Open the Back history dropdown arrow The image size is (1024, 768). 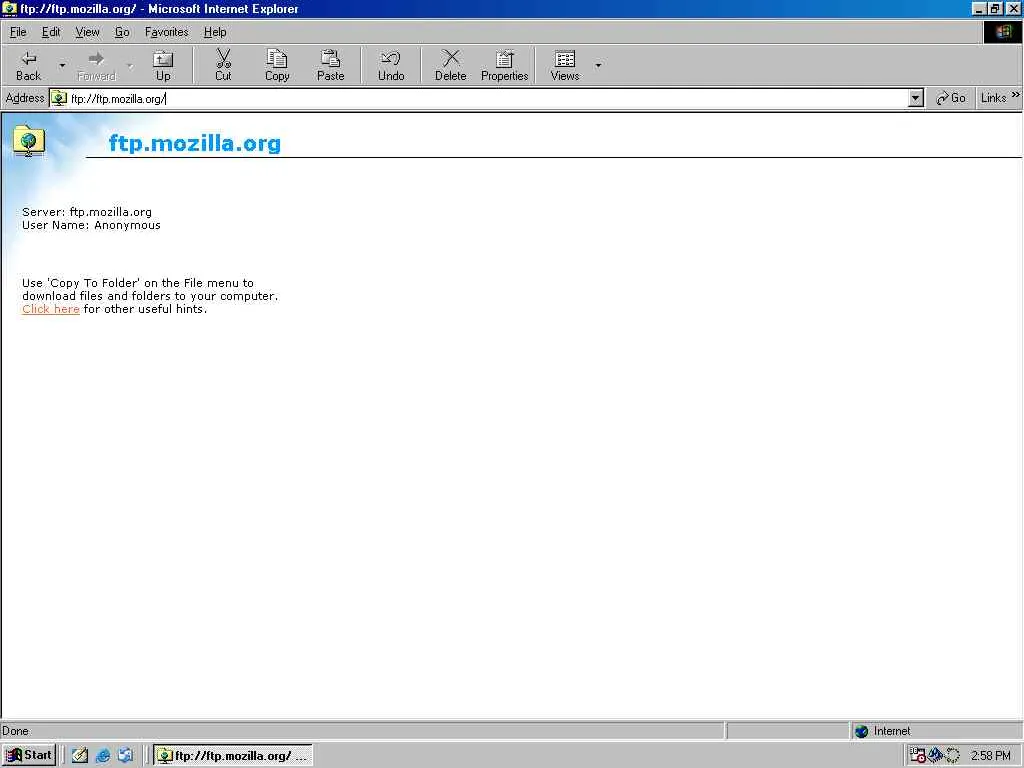(63, 65)
